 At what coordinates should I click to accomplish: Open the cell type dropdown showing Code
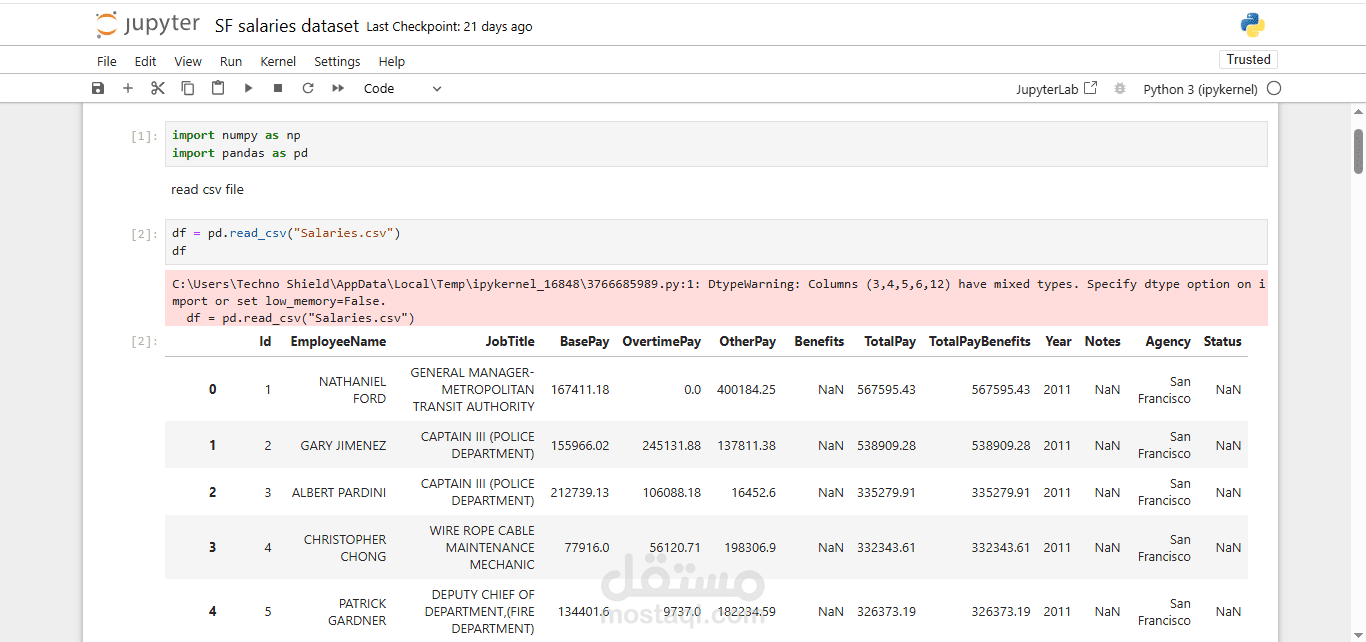402,88
